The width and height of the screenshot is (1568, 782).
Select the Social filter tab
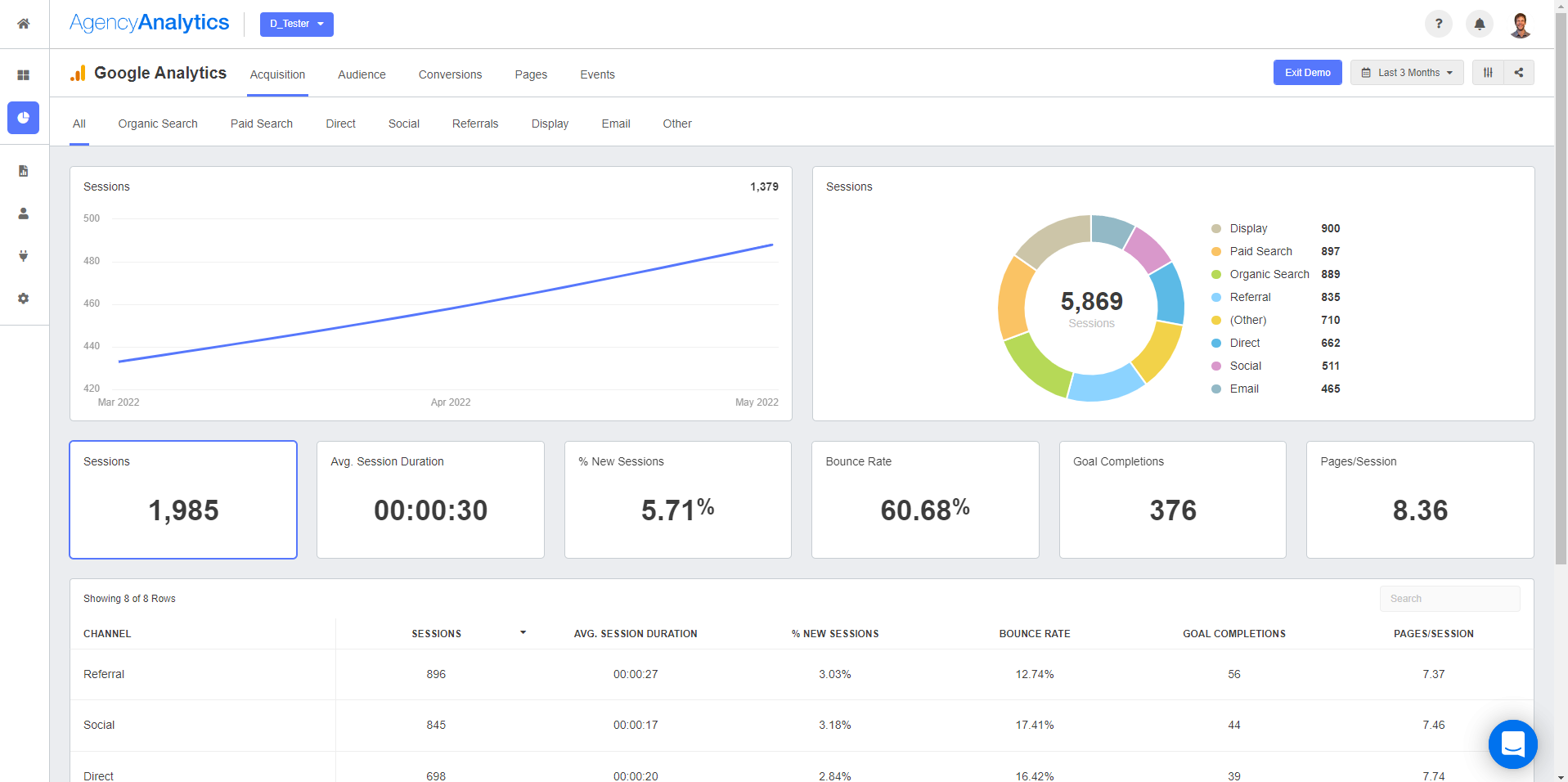tap(404, 124)
